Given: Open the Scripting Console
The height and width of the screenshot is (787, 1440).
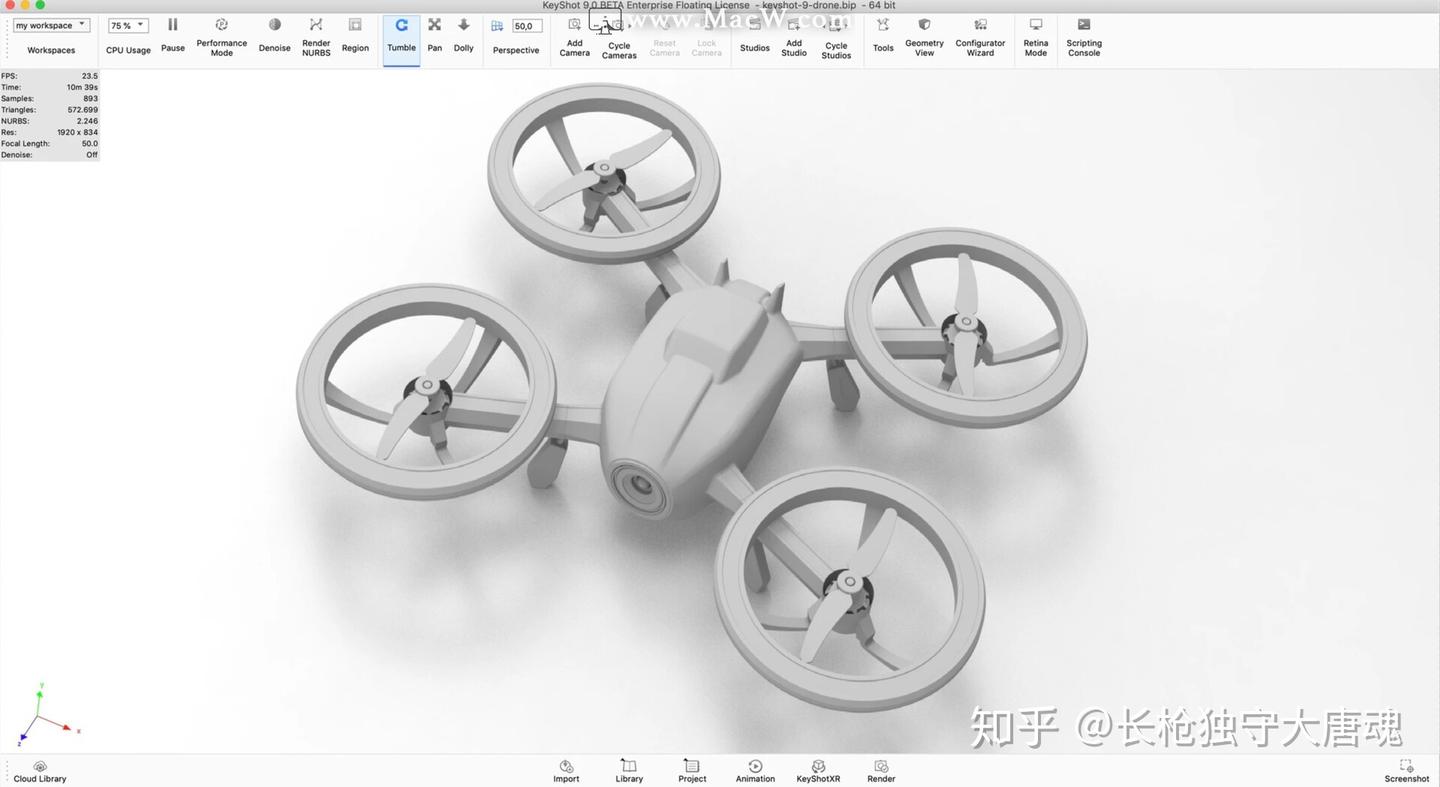Looking at the screenshot, I should (1083, 25).
